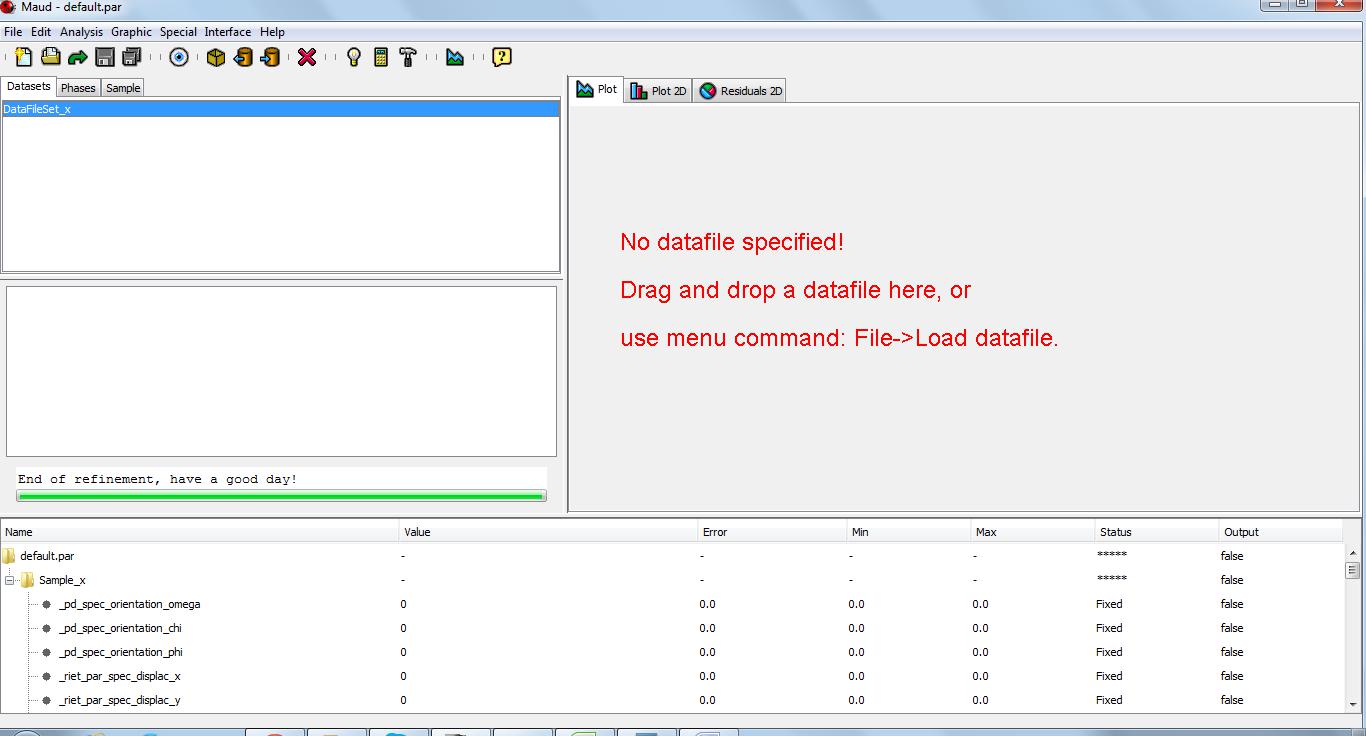Open the Analysis menu
1366x736 pixels.
(x=80, y=31)
